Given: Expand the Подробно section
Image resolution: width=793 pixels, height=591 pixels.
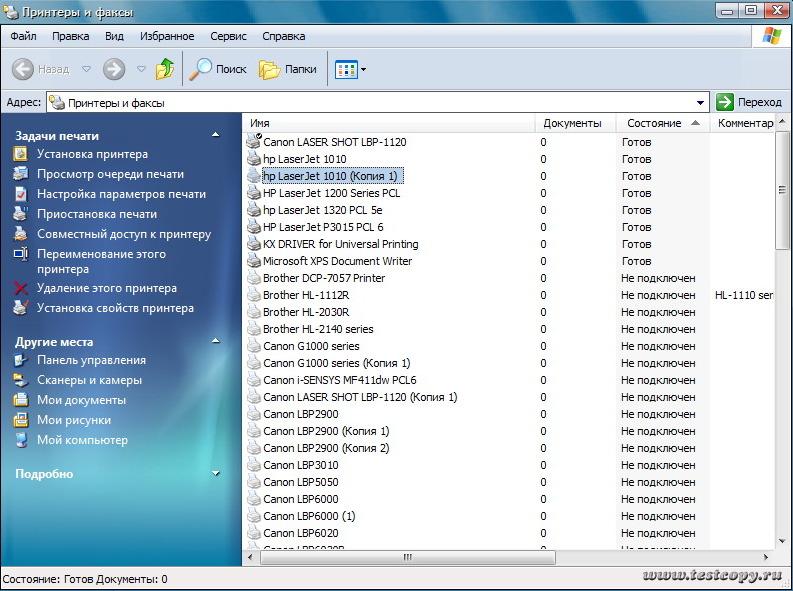Looking at the screenshot, I should (216, 474).
